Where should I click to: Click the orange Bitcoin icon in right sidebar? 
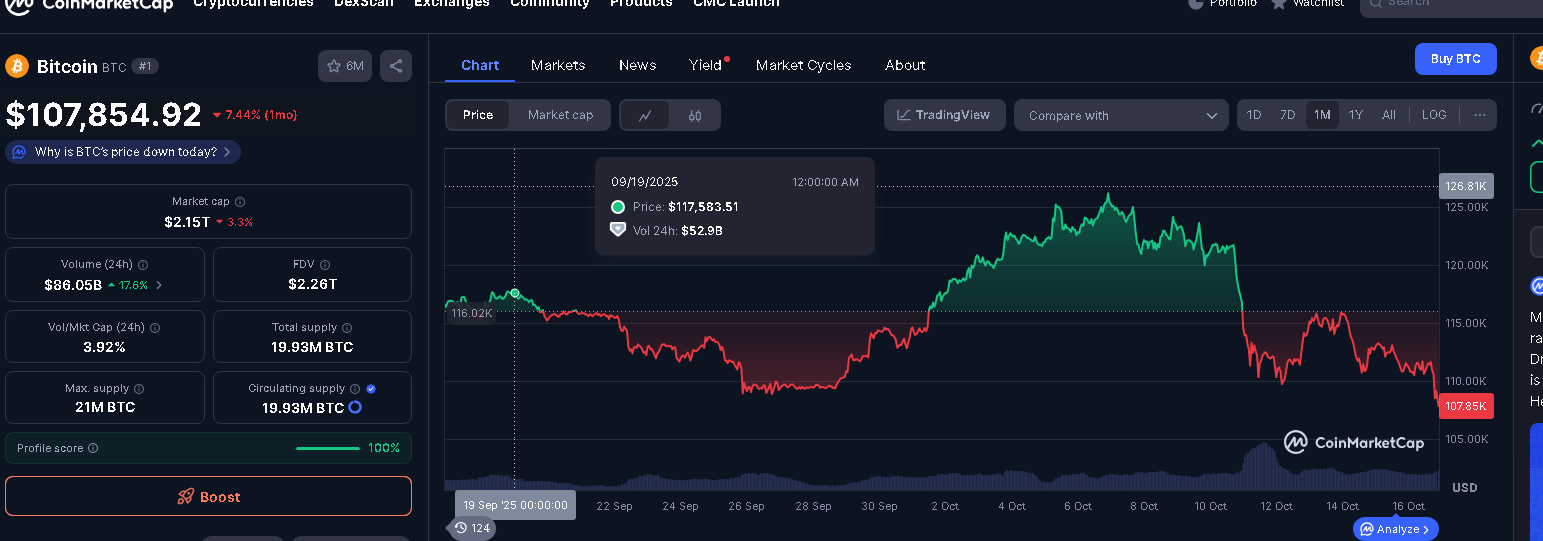(x=1537, y=59)
